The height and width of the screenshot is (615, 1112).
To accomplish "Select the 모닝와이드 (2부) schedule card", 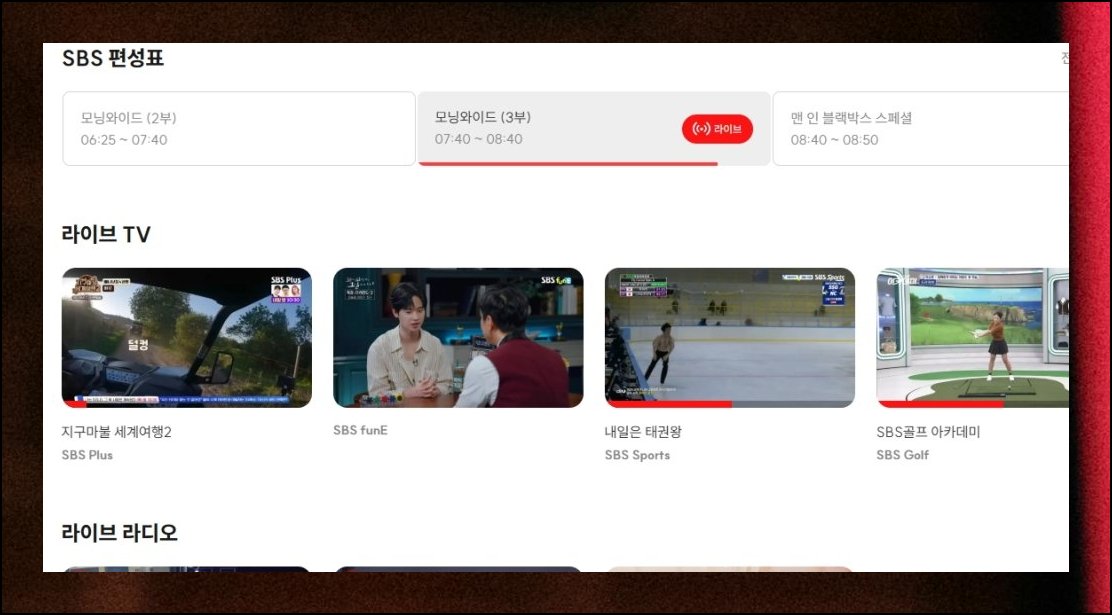I will pos(239,128).
